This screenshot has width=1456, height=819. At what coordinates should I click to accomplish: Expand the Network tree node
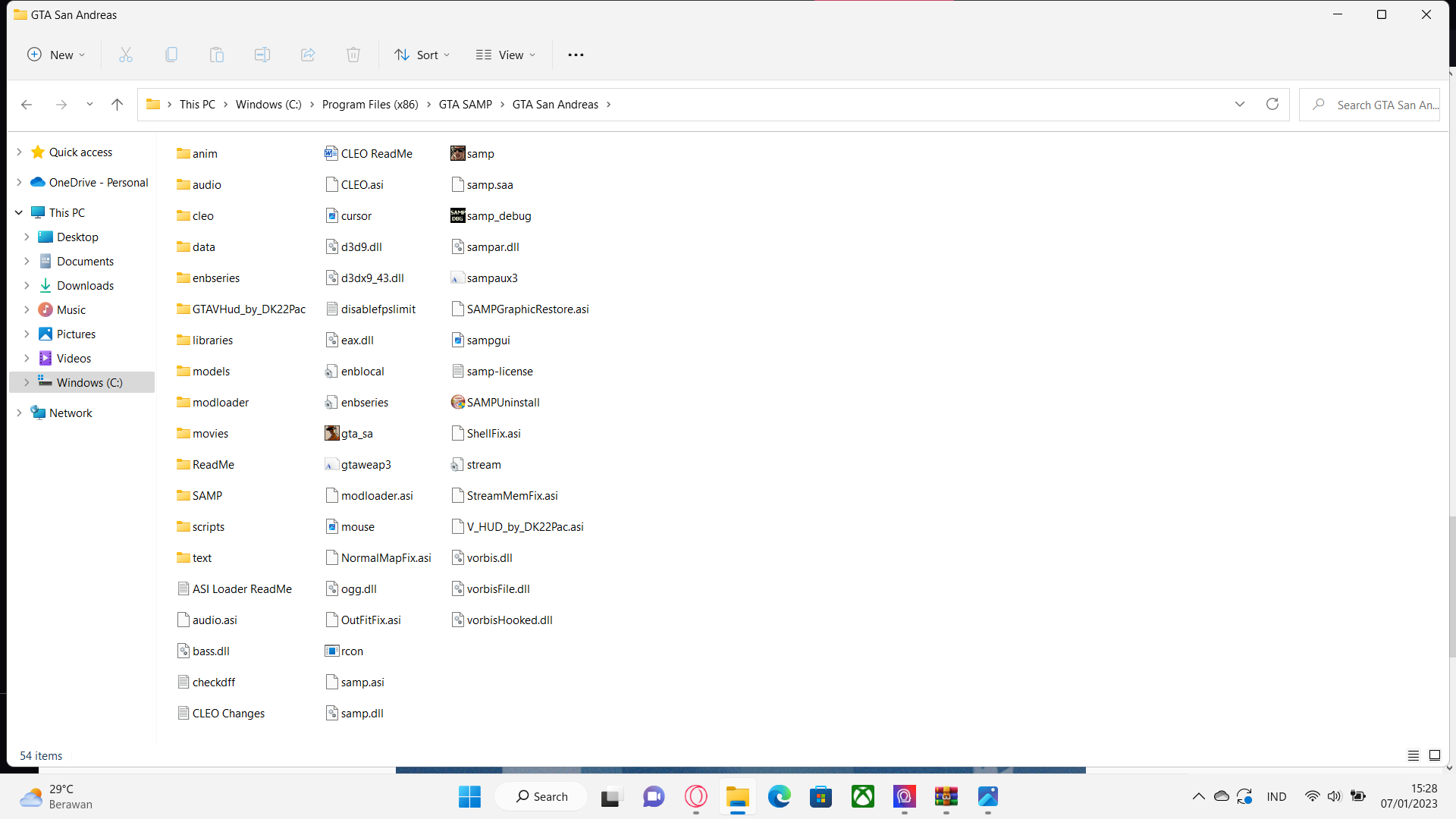19,413
